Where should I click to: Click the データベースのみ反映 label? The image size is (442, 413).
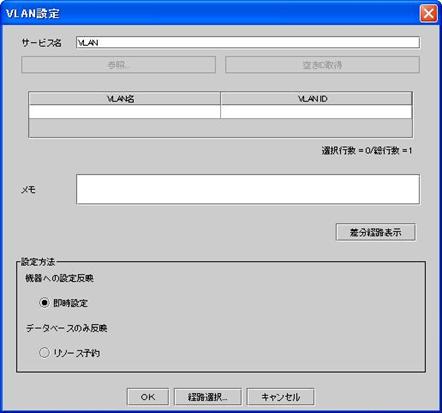coord(67,328)
